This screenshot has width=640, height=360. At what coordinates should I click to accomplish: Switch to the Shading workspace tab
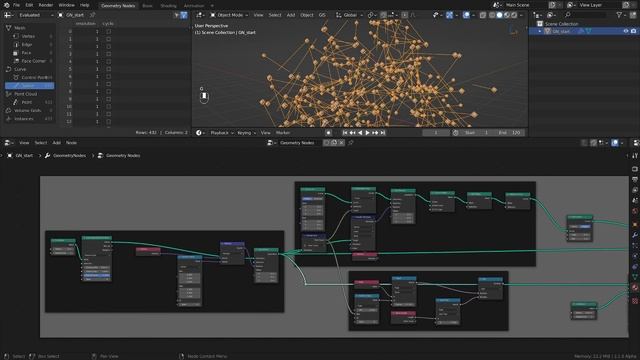[x=168, y=6]
